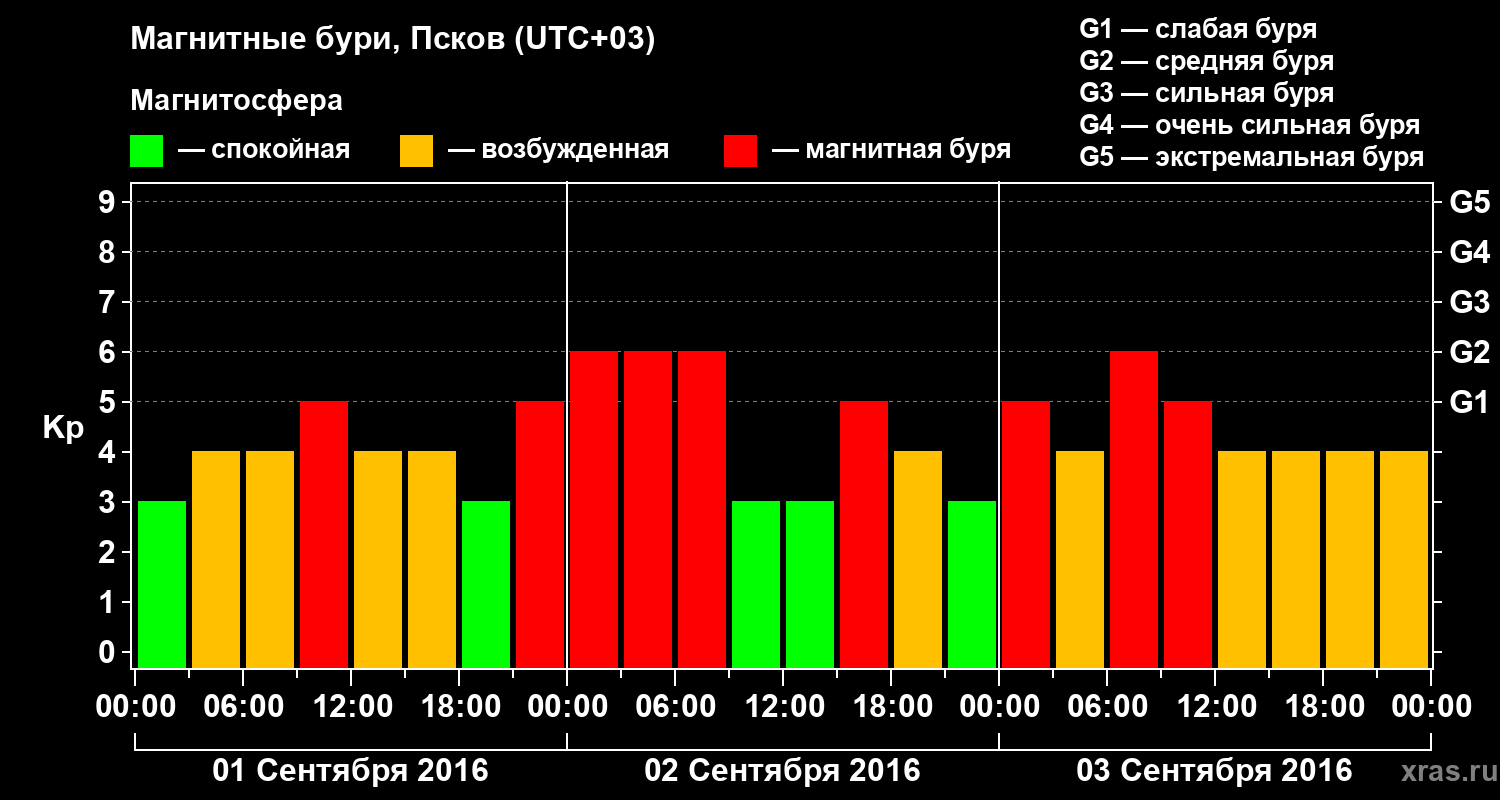Screen dimensions: 1500x800
Task: Click the green 'спокойная' legend swatch
Action: (x=146, y=151)
